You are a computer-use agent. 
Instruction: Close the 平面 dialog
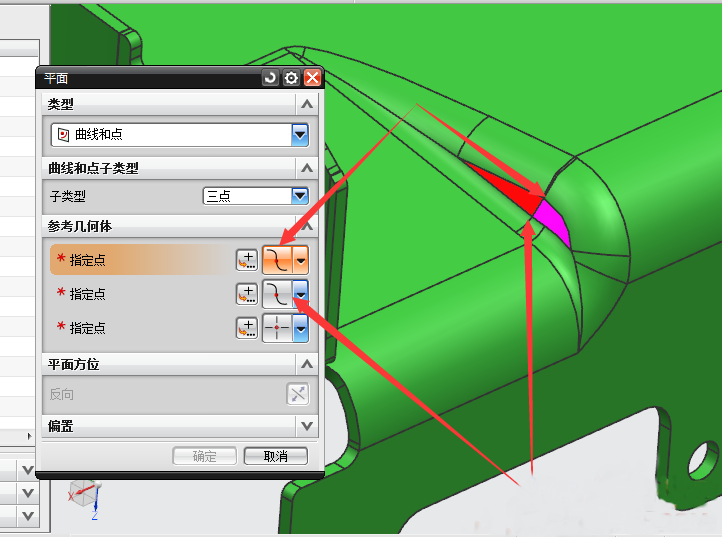click(x=313, y=78)
